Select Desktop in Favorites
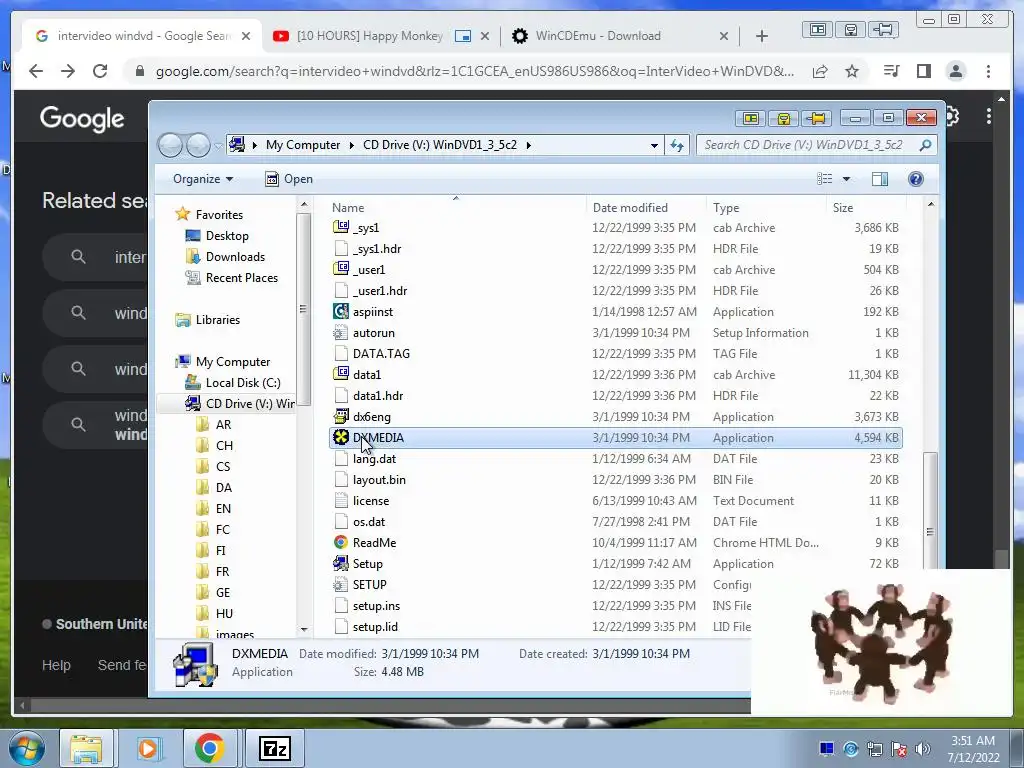Screen dimensions: 1024x768 227,236
